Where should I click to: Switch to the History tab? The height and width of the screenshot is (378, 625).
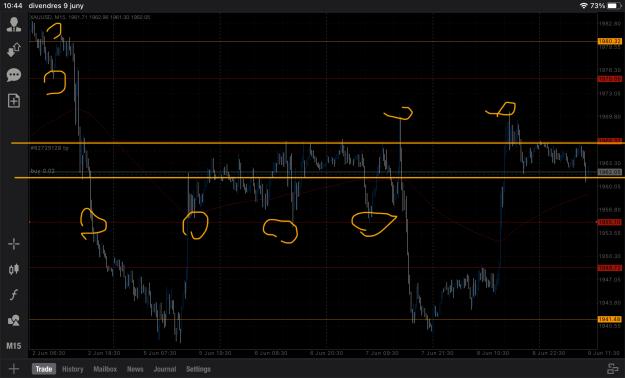(x=73, y=369)
